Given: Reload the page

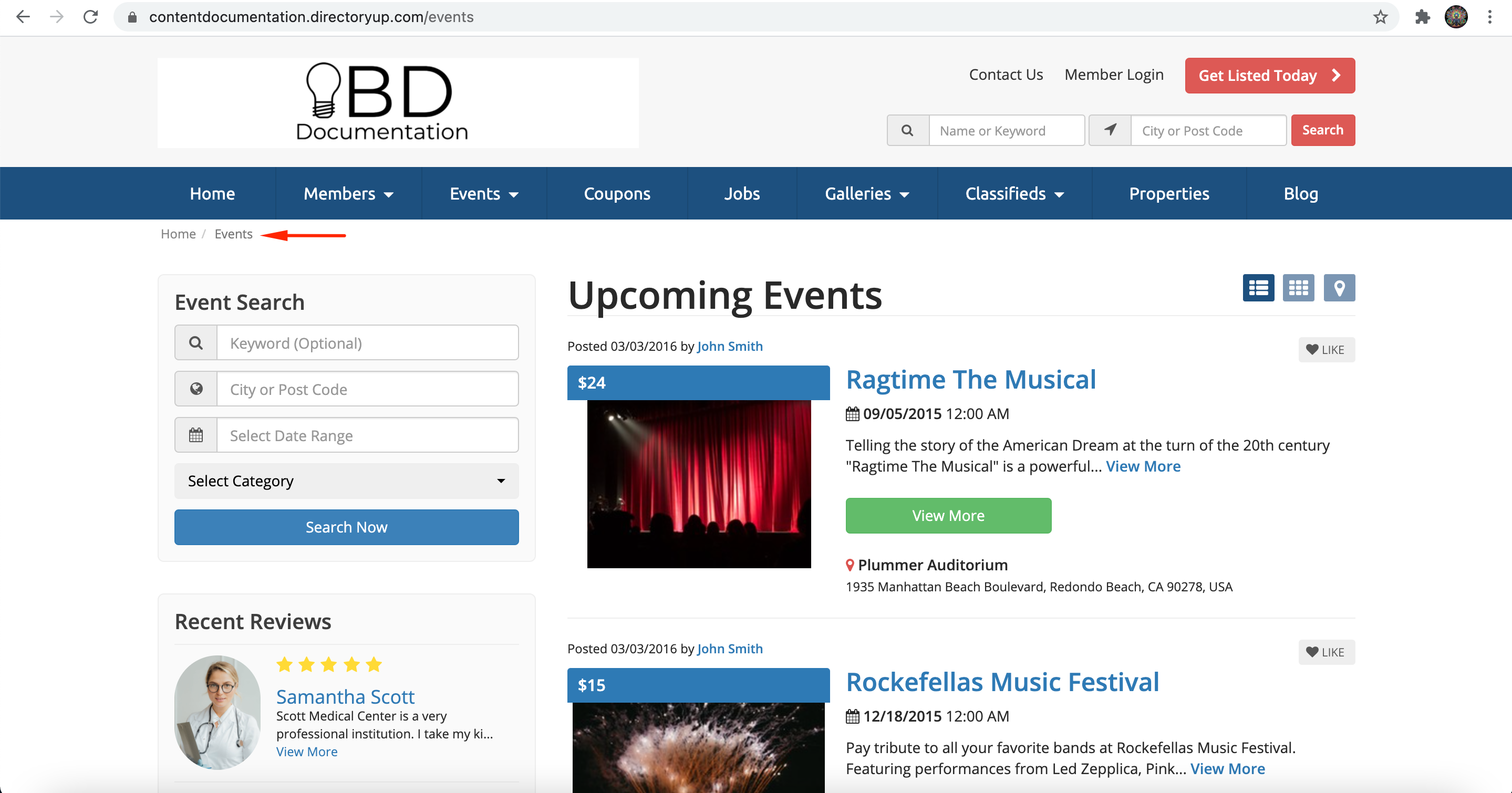Looking at the screenshot, I should [90, 17].
